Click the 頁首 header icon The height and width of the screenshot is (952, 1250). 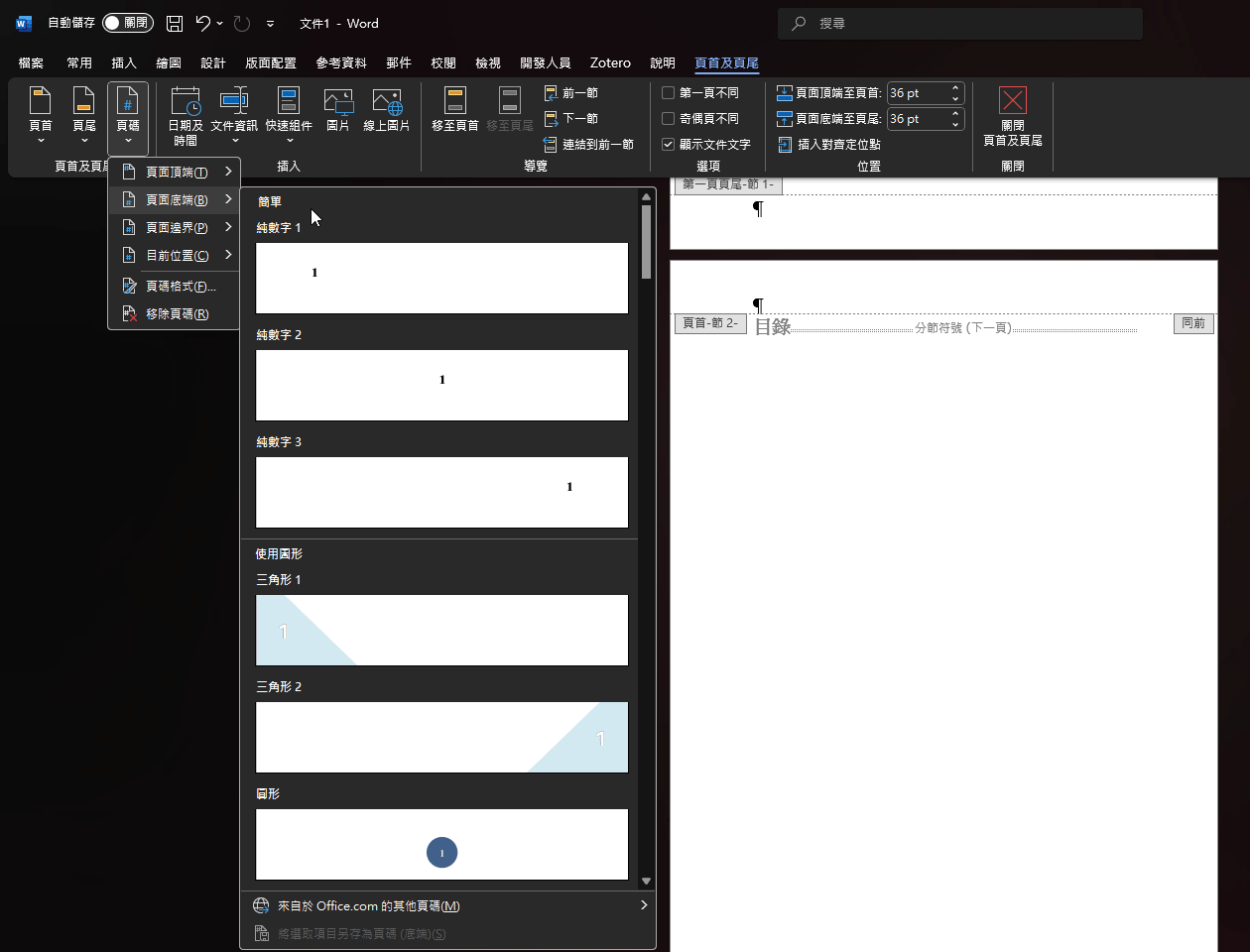point(41,114)
